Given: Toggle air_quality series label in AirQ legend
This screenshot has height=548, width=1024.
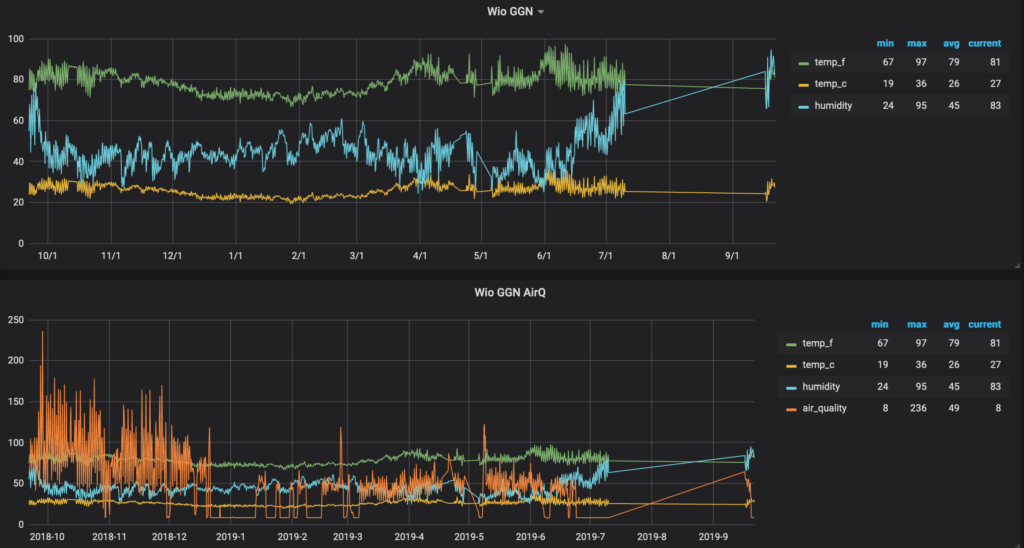Looking at the screenshot, I should pyautogui.click(x=825, y=408).
